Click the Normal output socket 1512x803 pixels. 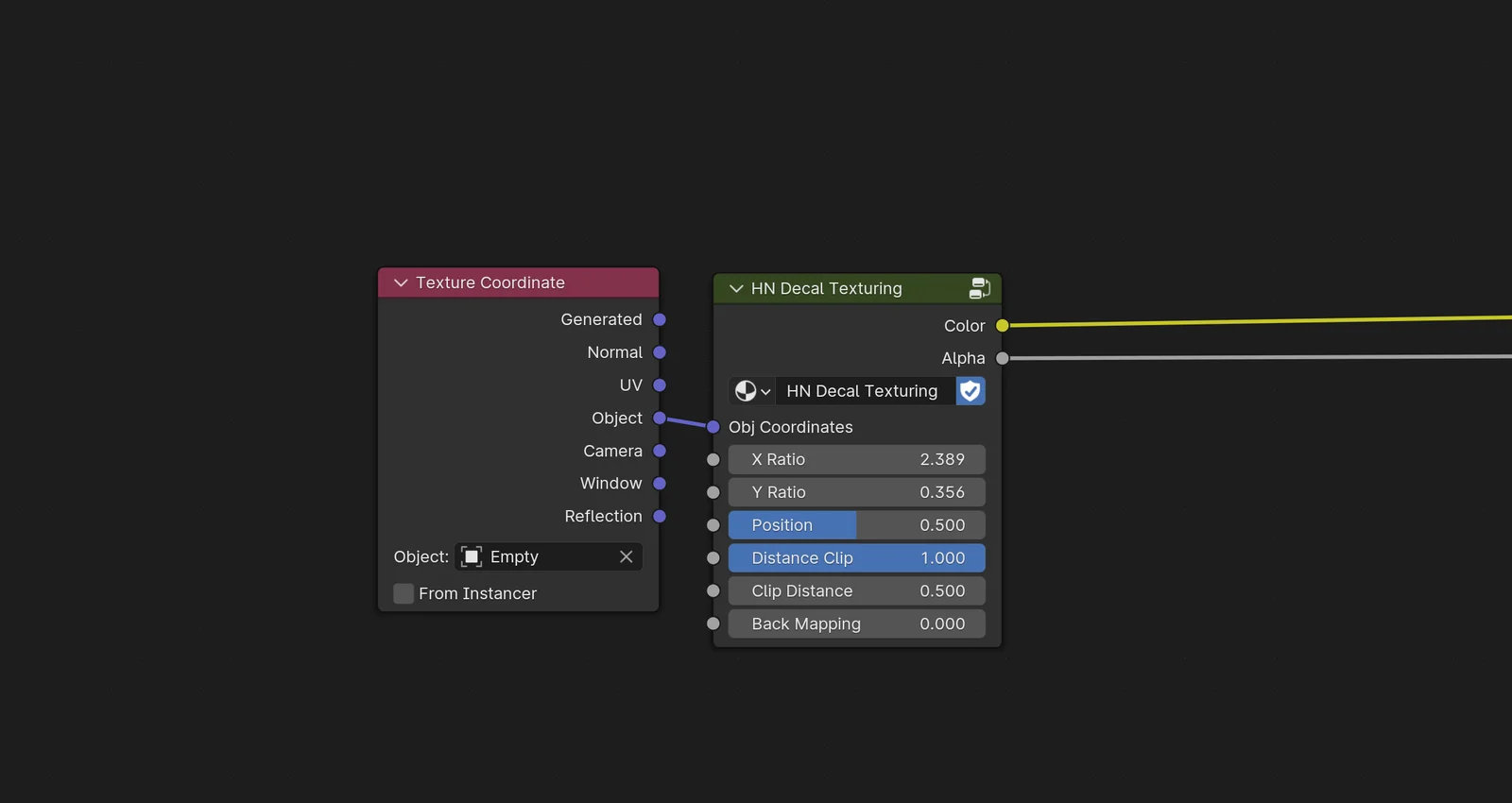tap(660, 352)
